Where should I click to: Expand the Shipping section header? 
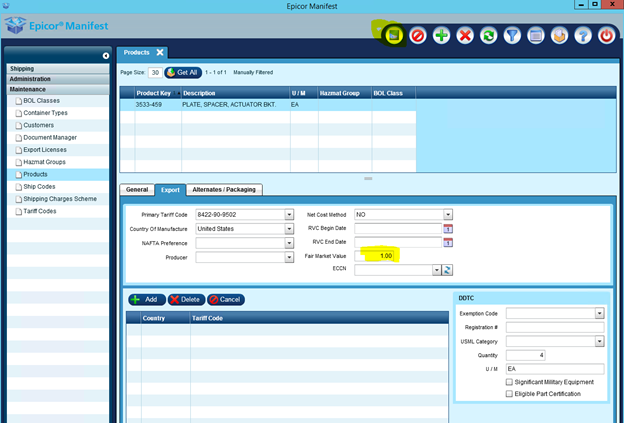(x=58, y=68)
